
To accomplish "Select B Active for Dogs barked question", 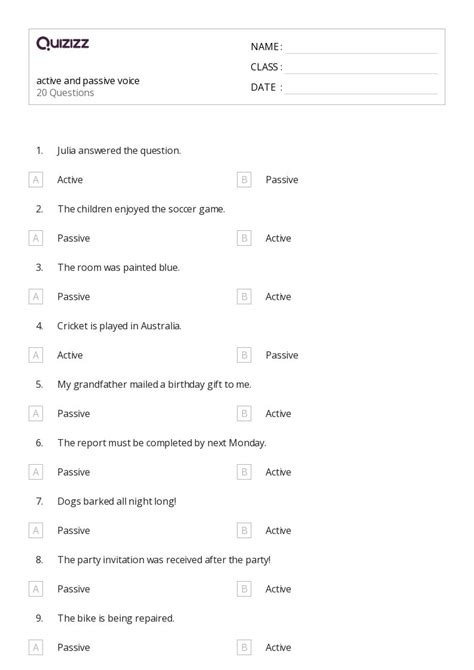I will (x=244, y=531).
